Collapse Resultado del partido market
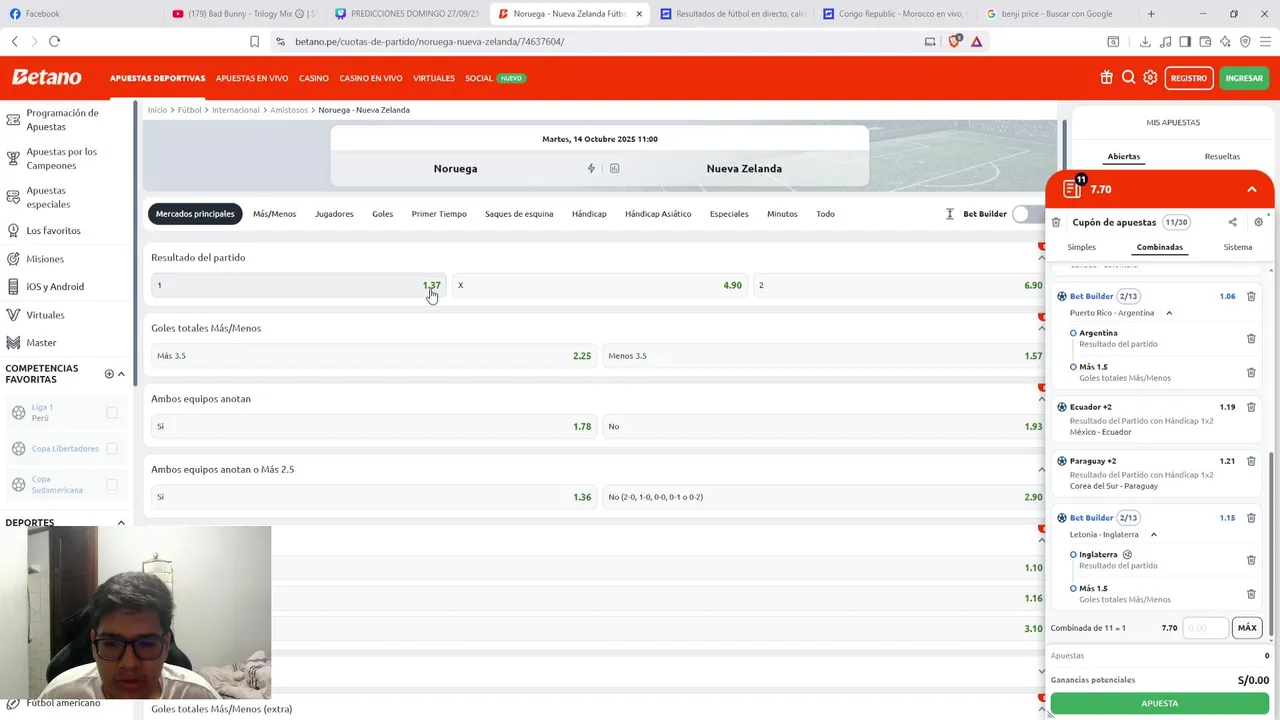The width and height of the screenshot is (1280, 720). 1041,258
